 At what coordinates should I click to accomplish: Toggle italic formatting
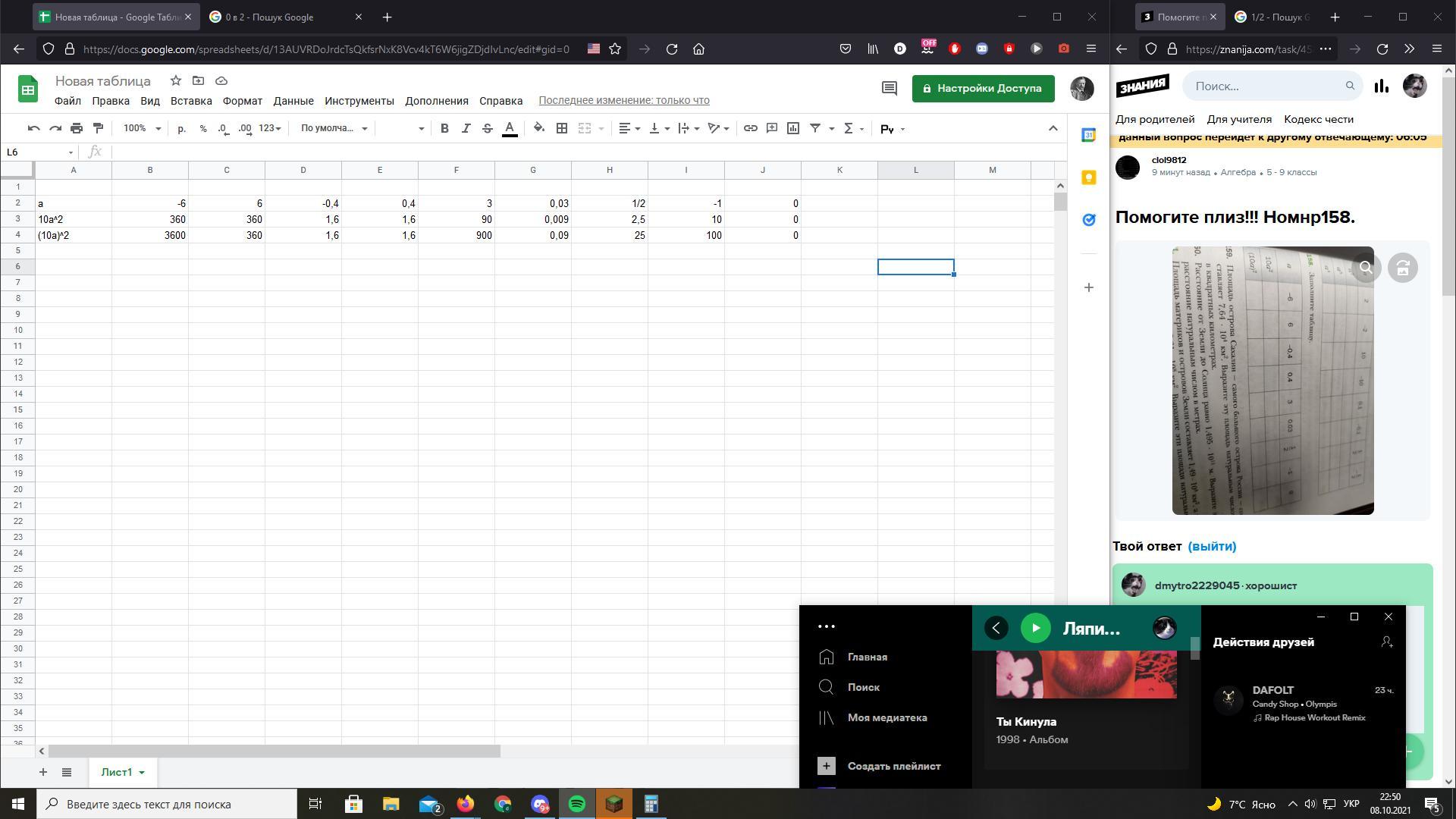tap(466, 129)
